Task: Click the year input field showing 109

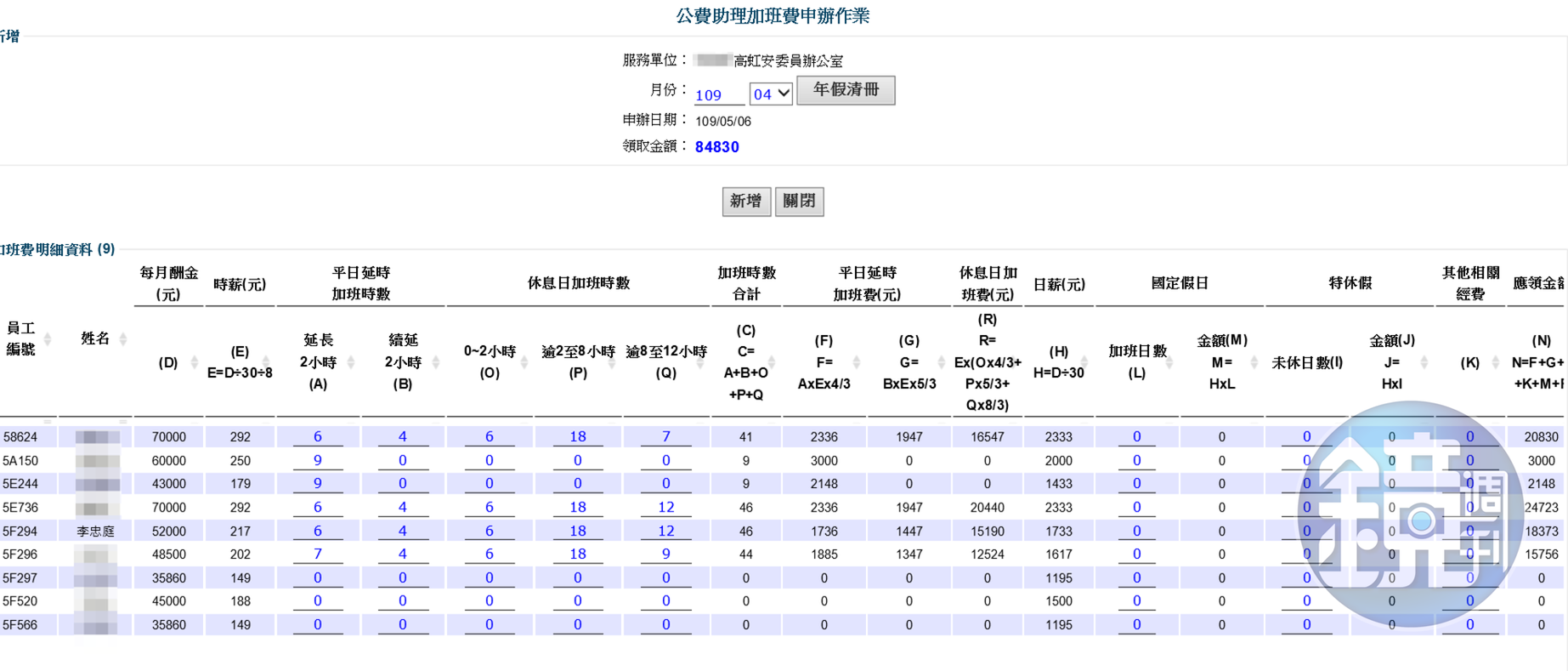Action: tap(719, 95)
